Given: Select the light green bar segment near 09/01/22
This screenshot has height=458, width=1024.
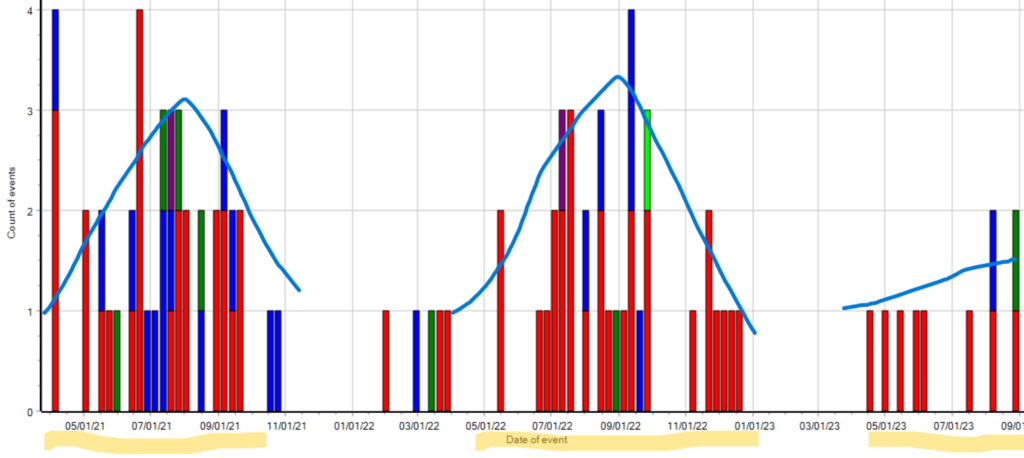Looking at the screenshot, I should (x=648, y=160).
